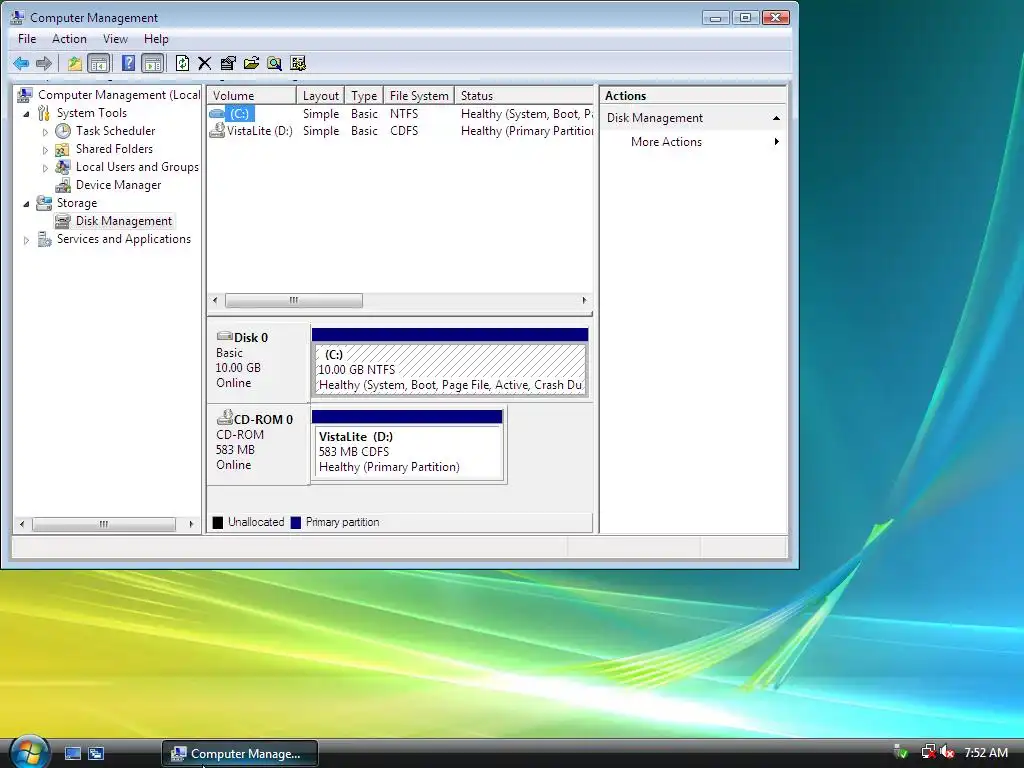Select Computer Management (Local) root node
1024x768 pixels.
pos(118,95)
